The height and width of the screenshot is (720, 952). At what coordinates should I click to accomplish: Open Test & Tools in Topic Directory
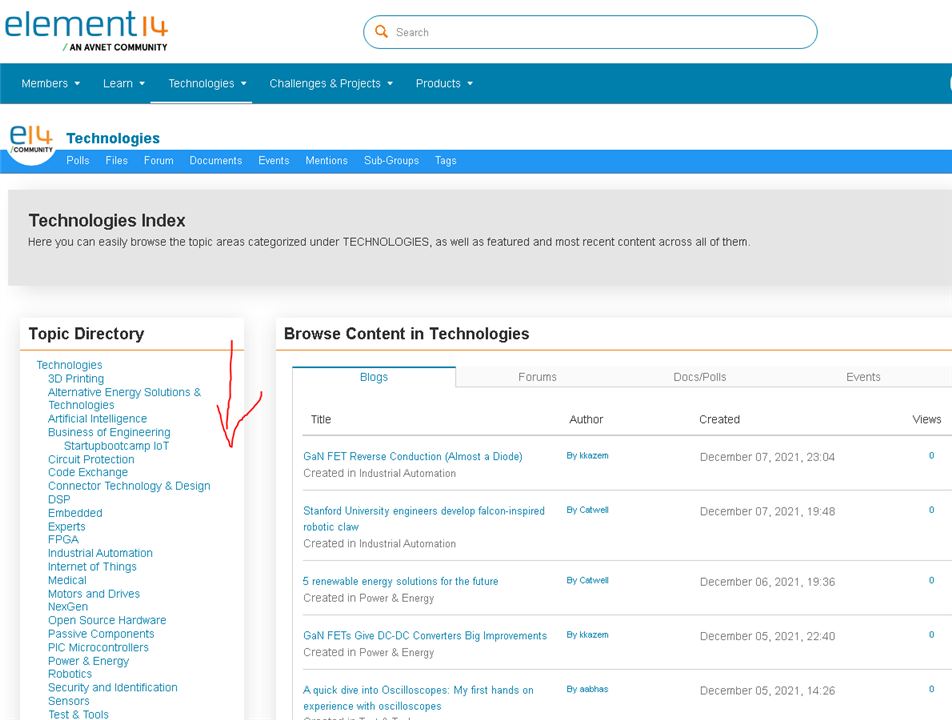(78, 714)
